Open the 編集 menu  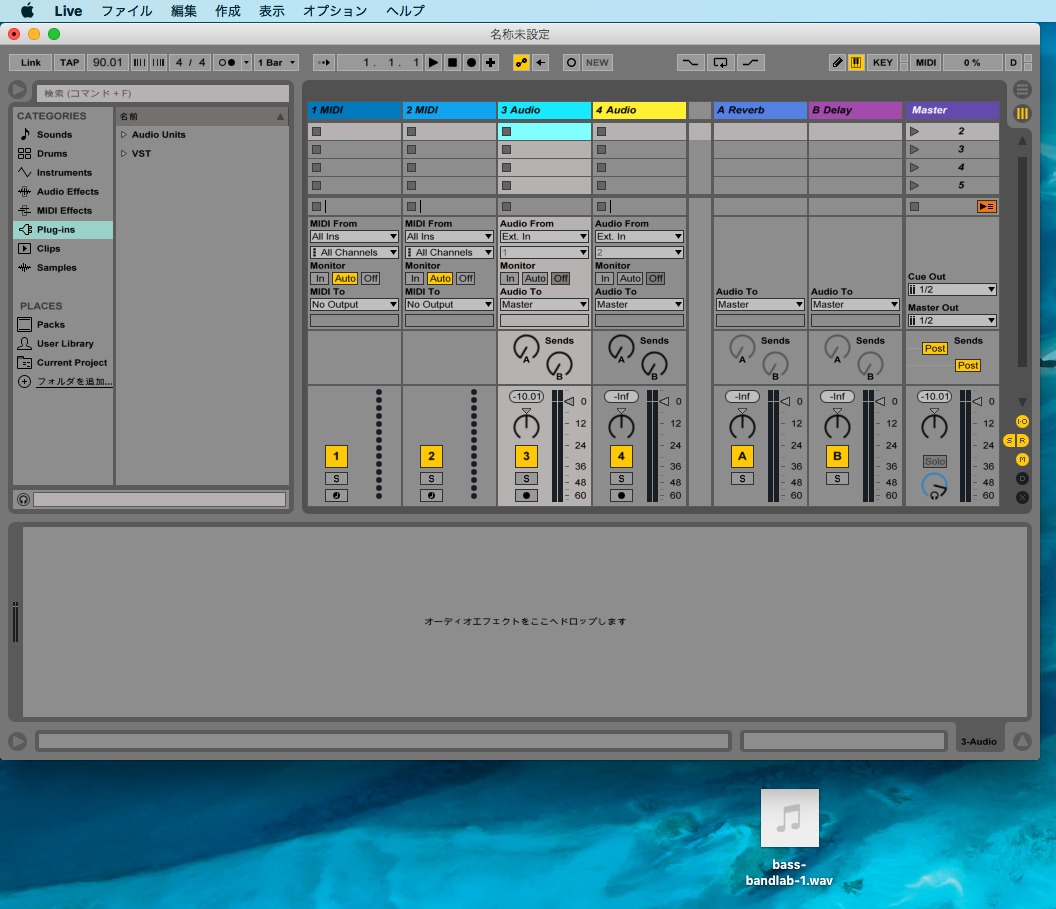pos(184,11)
